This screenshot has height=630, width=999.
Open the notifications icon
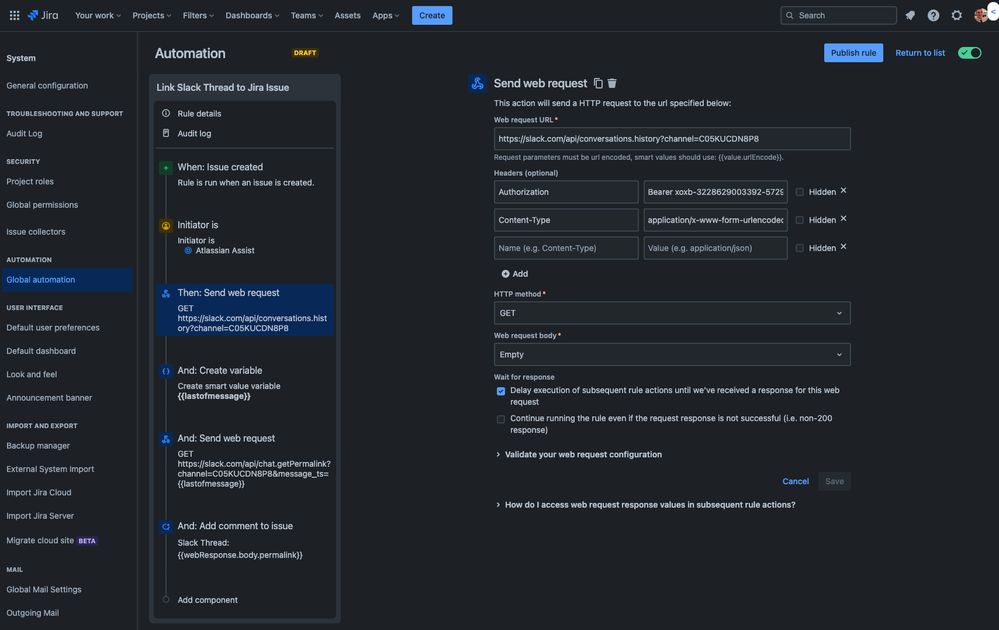coord(910,15)
